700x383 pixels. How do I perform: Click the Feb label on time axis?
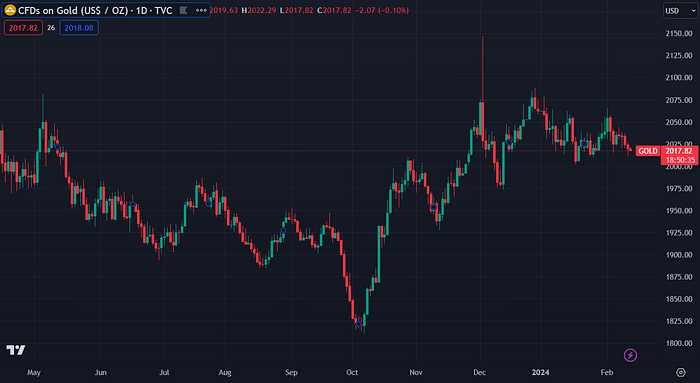click(x=607, y=372)
